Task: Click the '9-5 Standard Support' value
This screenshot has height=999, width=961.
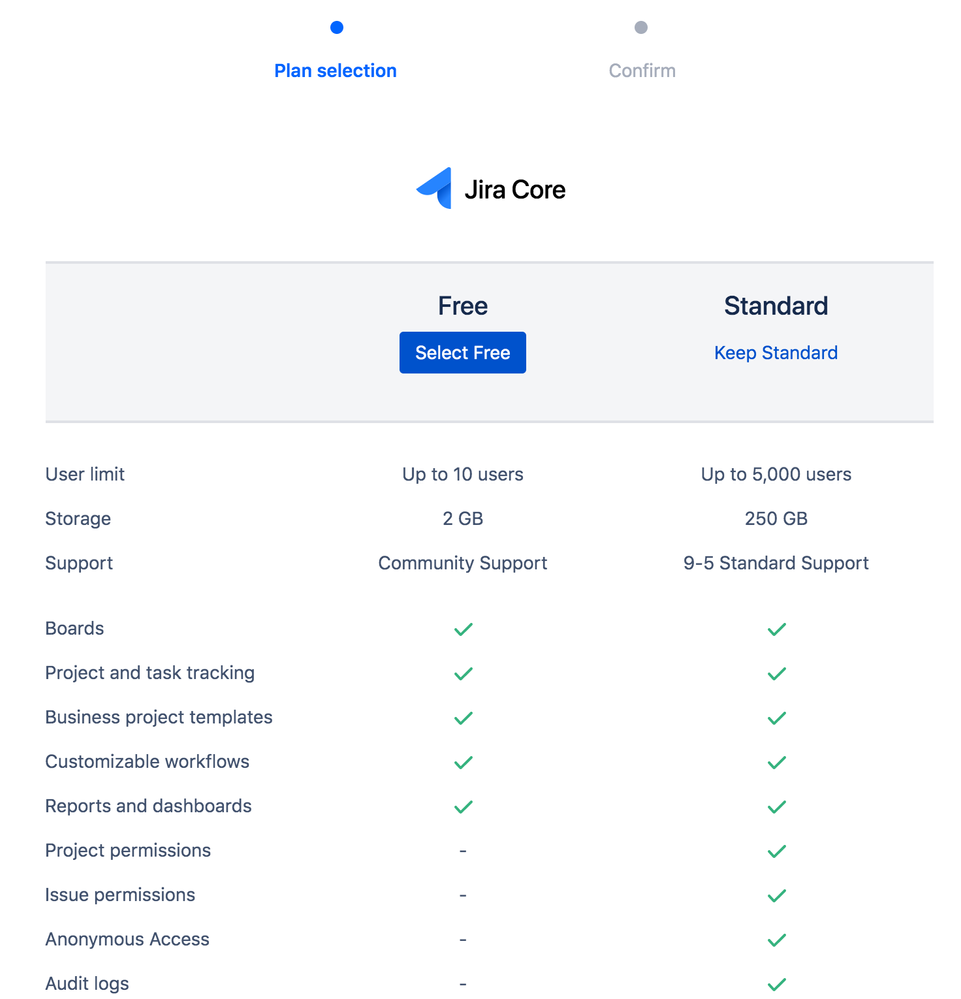Action: 776,563
